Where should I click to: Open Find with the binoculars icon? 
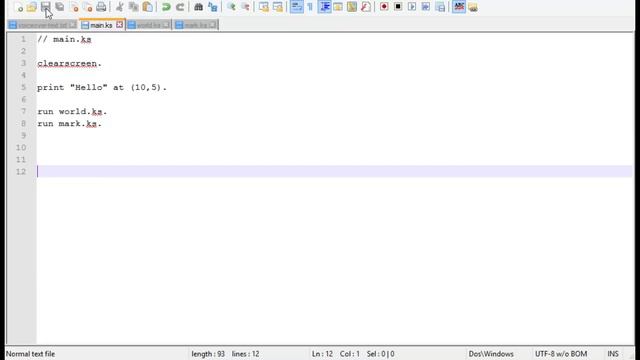point(198,7)
